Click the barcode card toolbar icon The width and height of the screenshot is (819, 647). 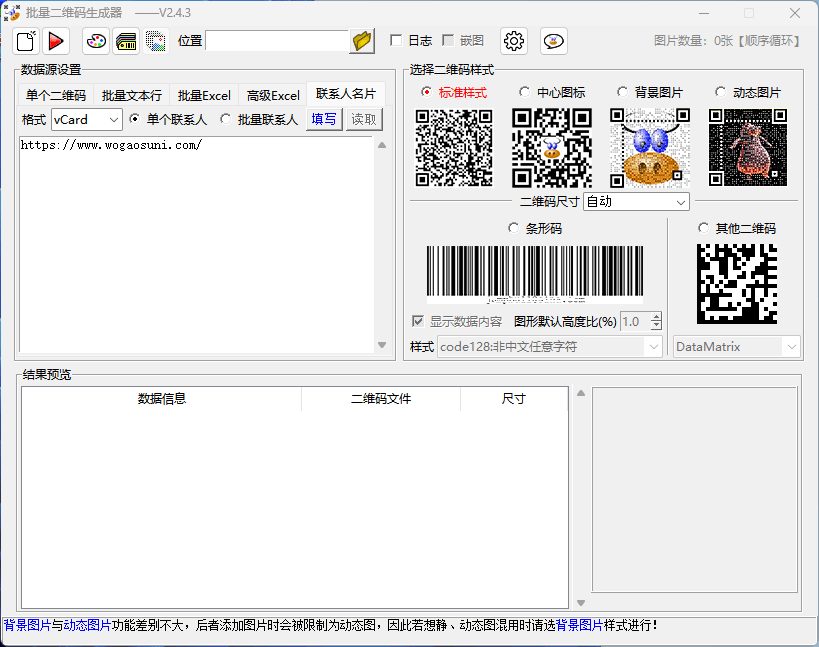[126, 41]
